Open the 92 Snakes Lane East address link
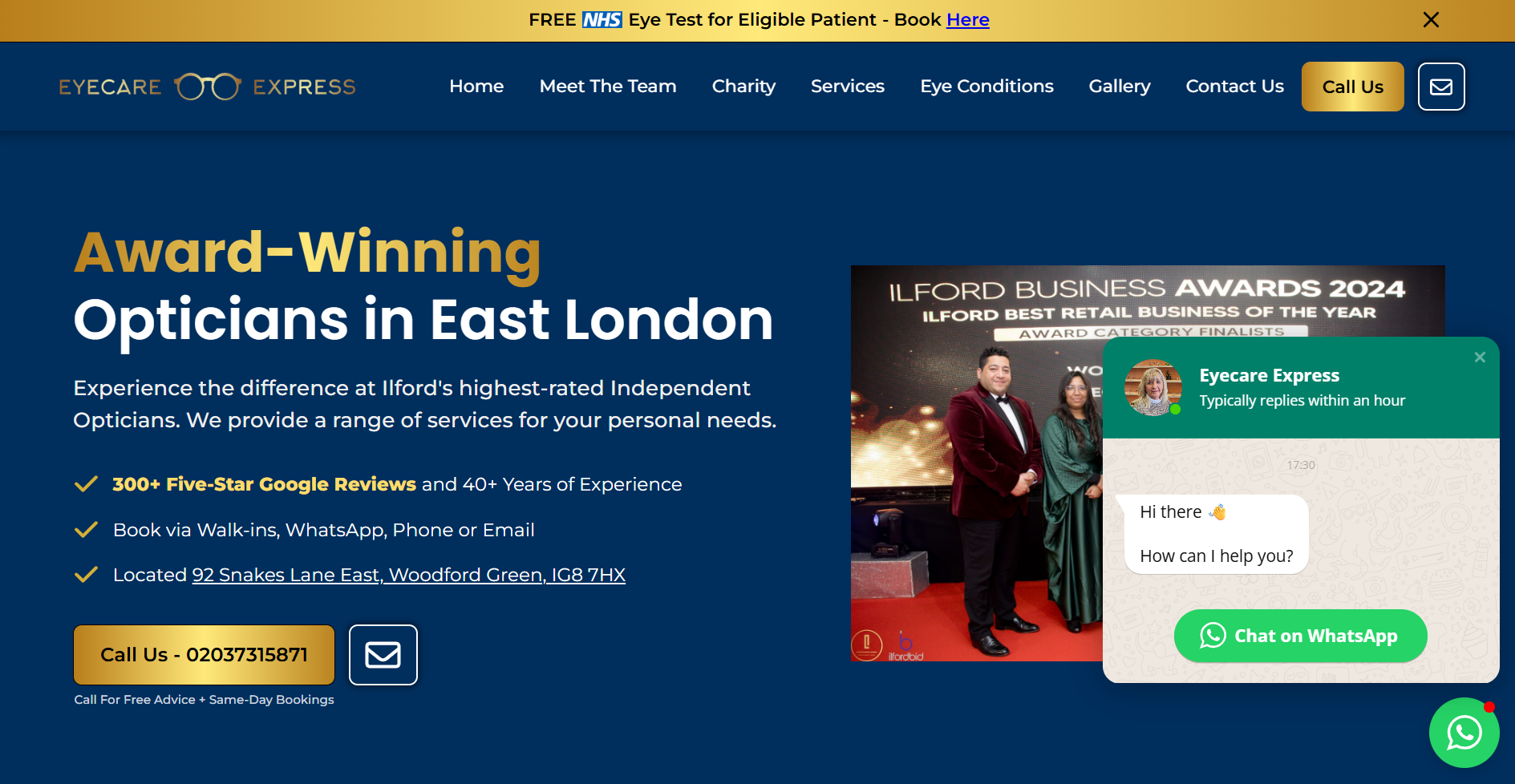This screenshot has height=784, width=1515. [x=408, y=575]
